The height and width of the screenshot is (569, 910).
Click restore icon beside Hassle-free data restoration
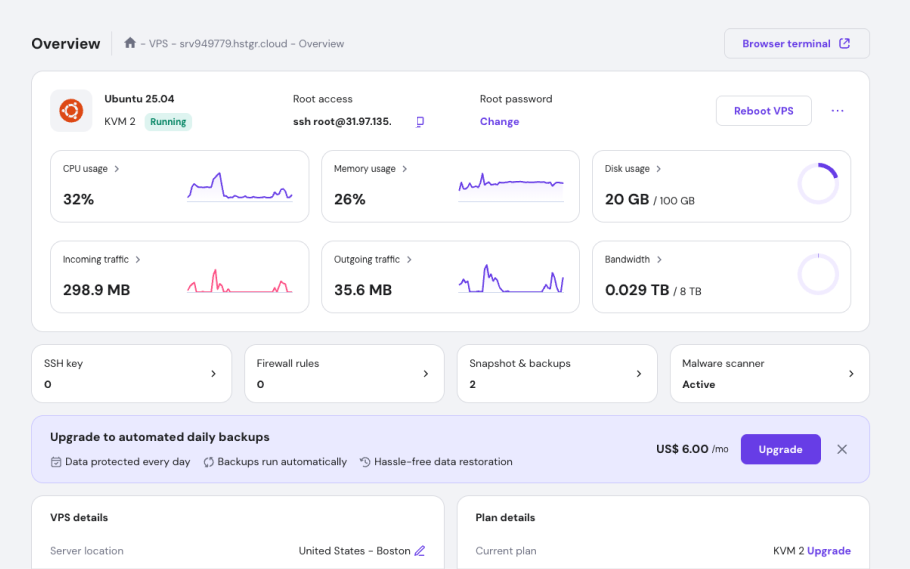(x=364, y=462)
